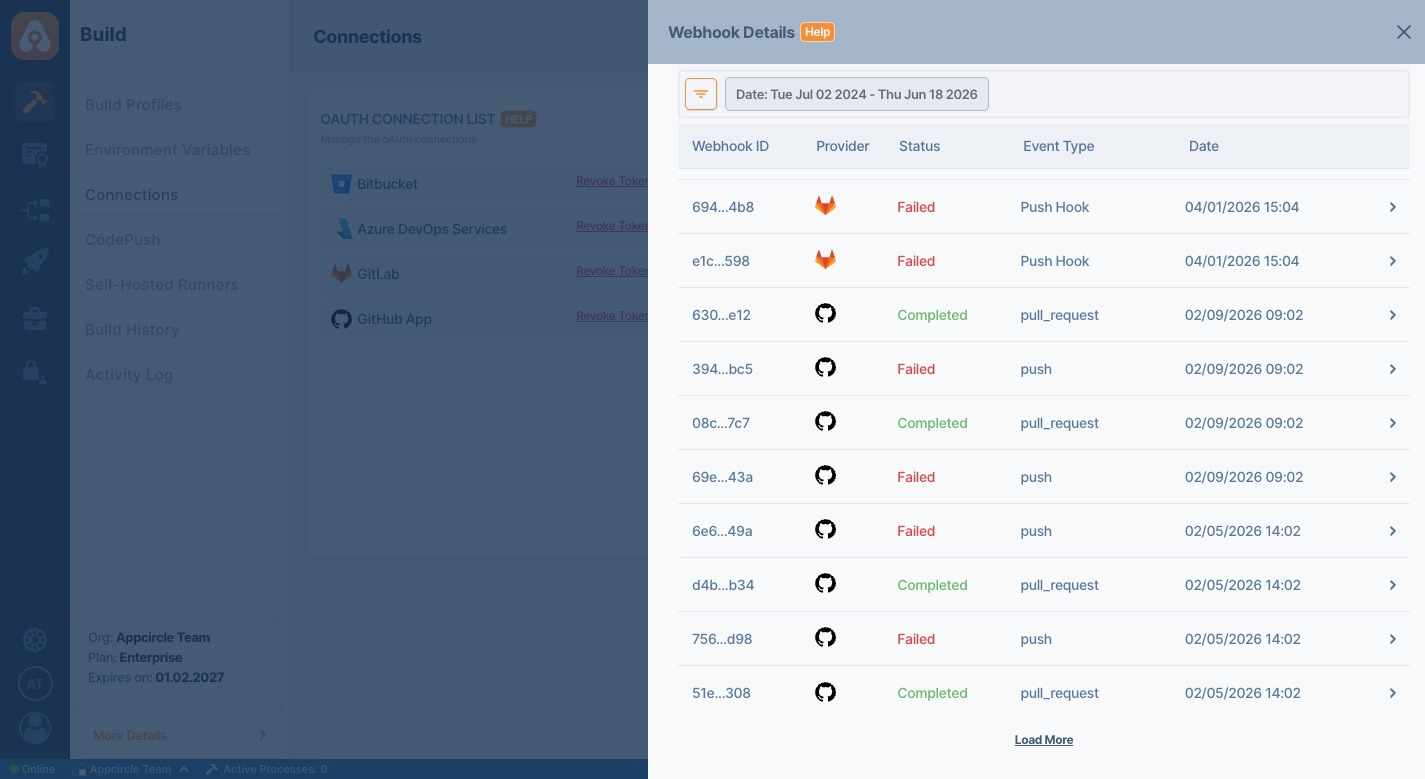Viewport: 1425px width, 779px height.
Task: Expand row 756...d98 chevron
Action: [x=1392, y=639]
